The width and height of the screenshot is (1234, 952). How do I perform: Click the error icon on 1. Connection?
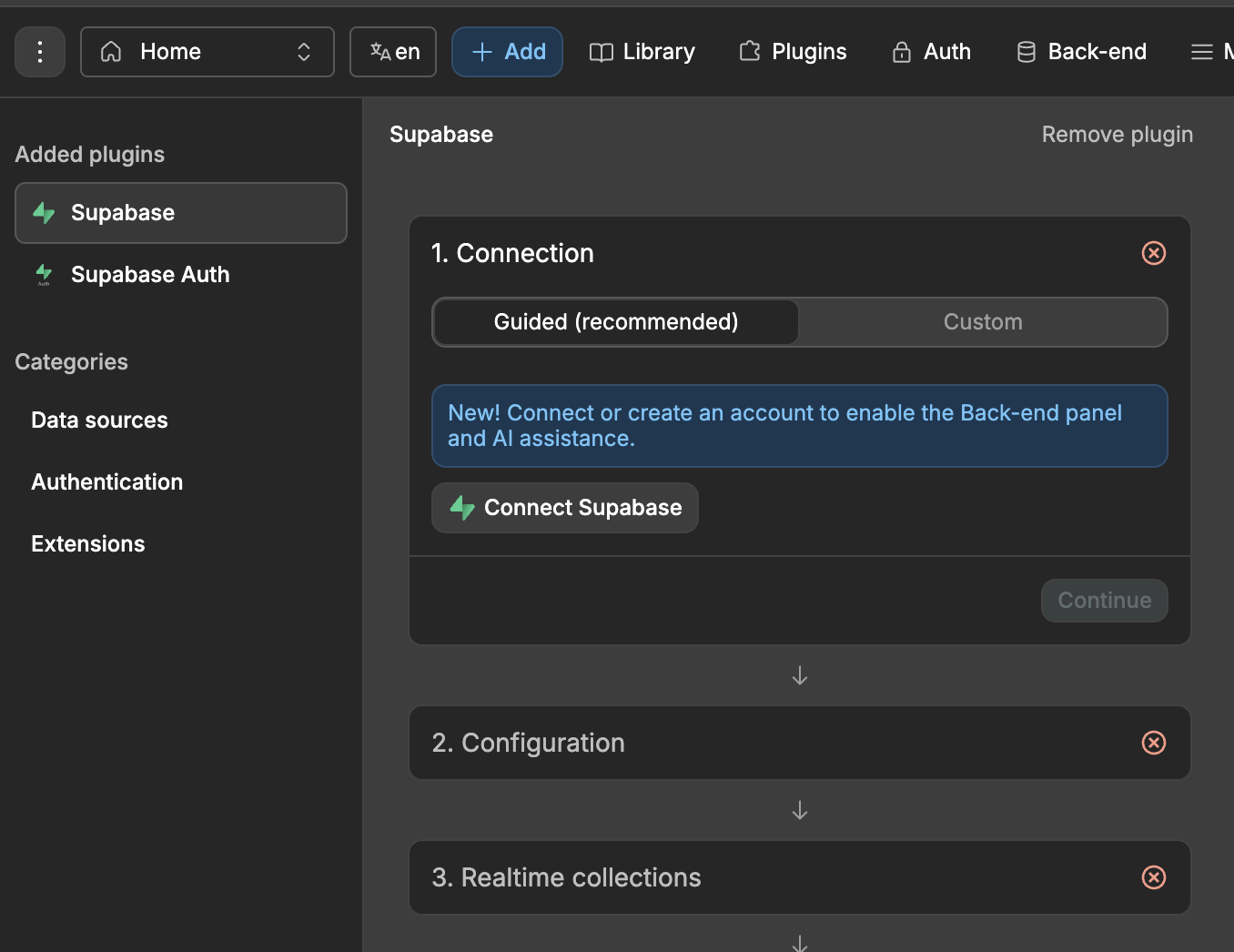click(1154, 253)
